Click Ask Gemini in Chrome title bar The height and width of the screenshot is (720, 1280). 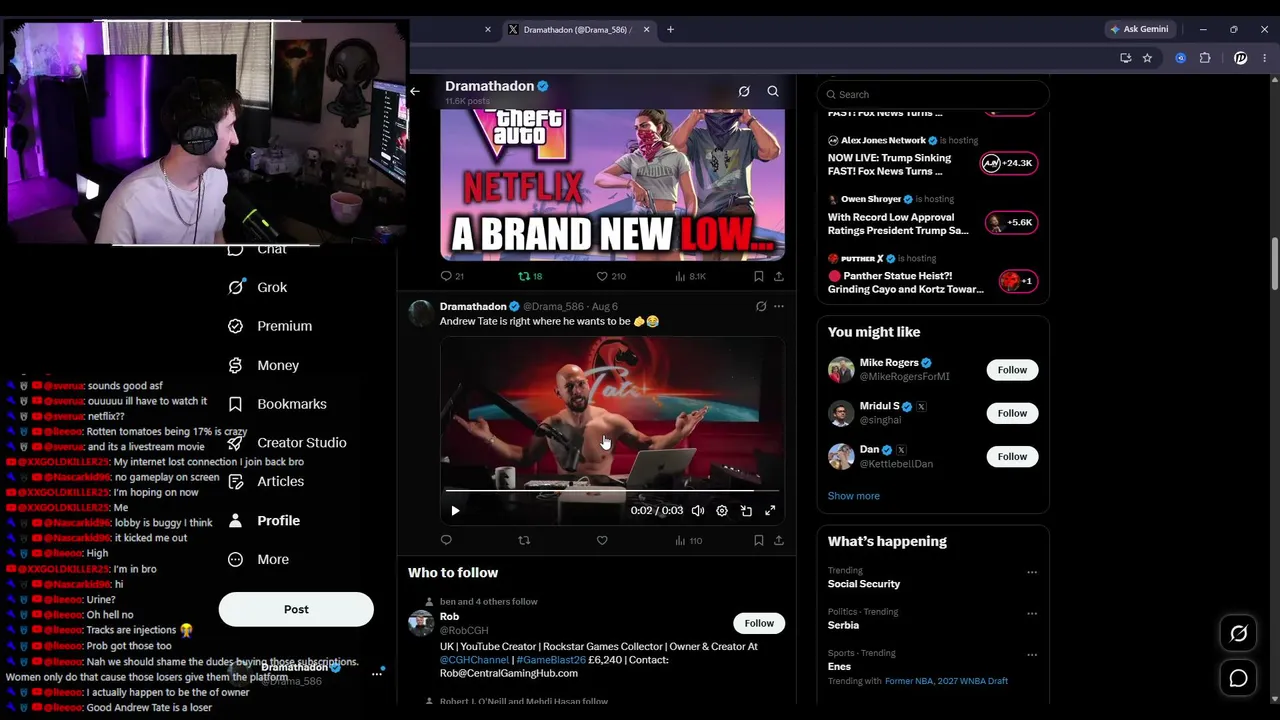coord(1139,29)
